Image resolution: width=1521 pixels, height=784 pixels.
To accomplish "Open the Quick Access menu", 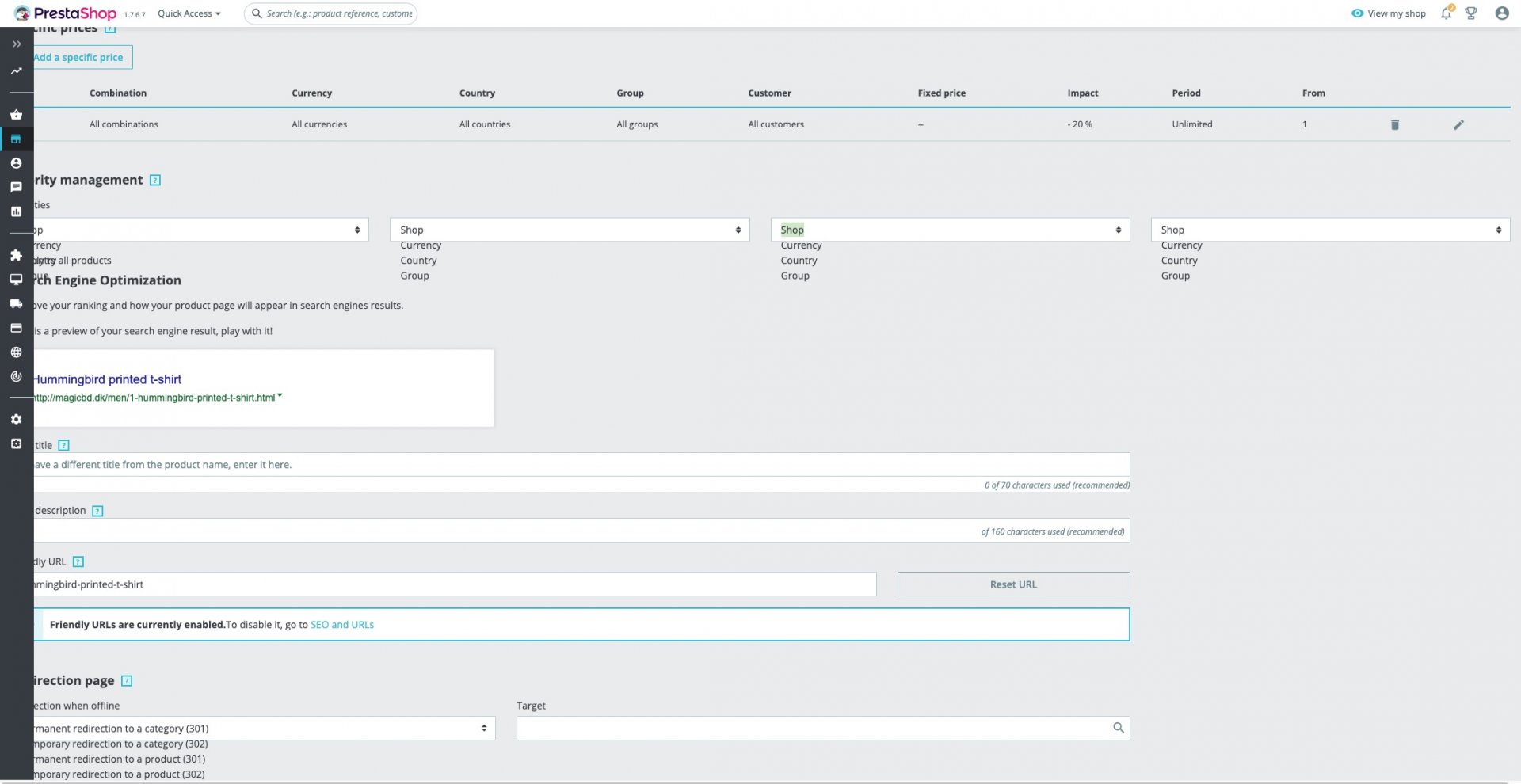I will tap(189, 13).
